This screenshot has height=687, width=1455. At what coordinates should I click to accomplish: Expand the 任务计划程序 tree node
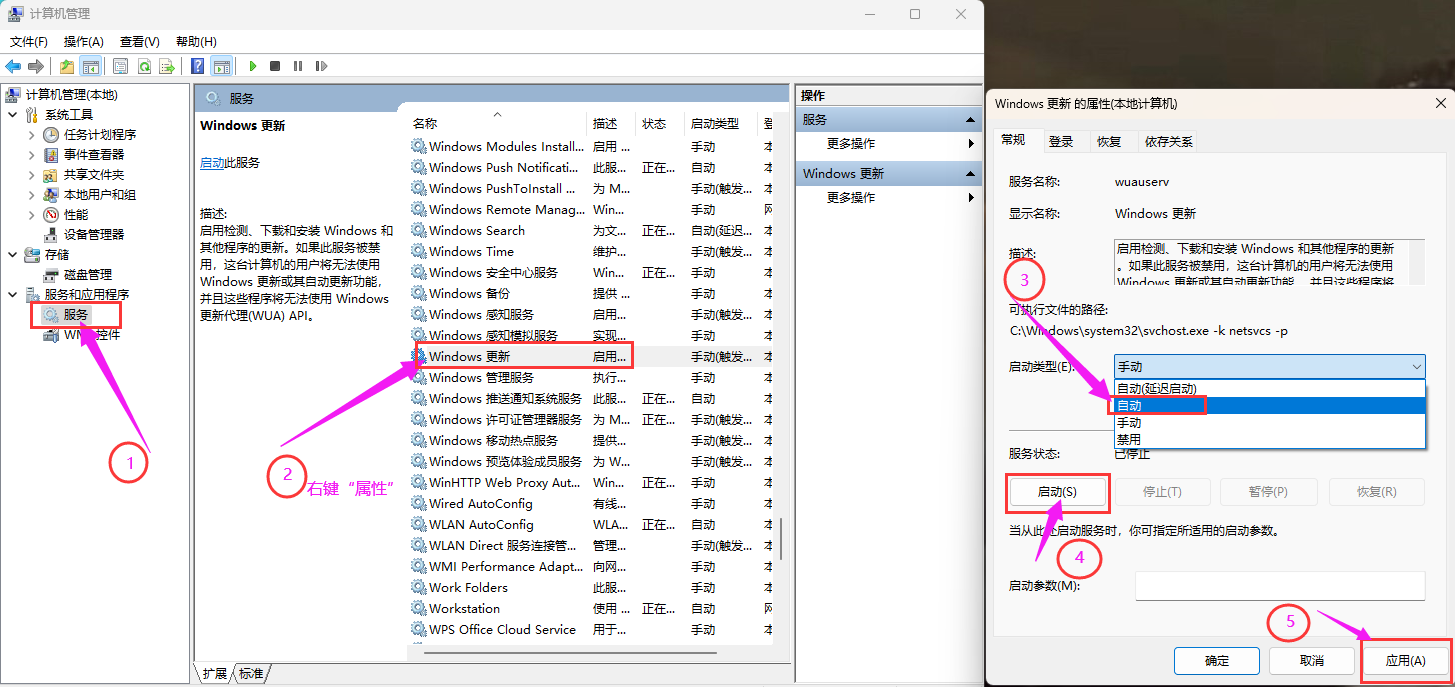pyautogui.click(x=32, y=135)
